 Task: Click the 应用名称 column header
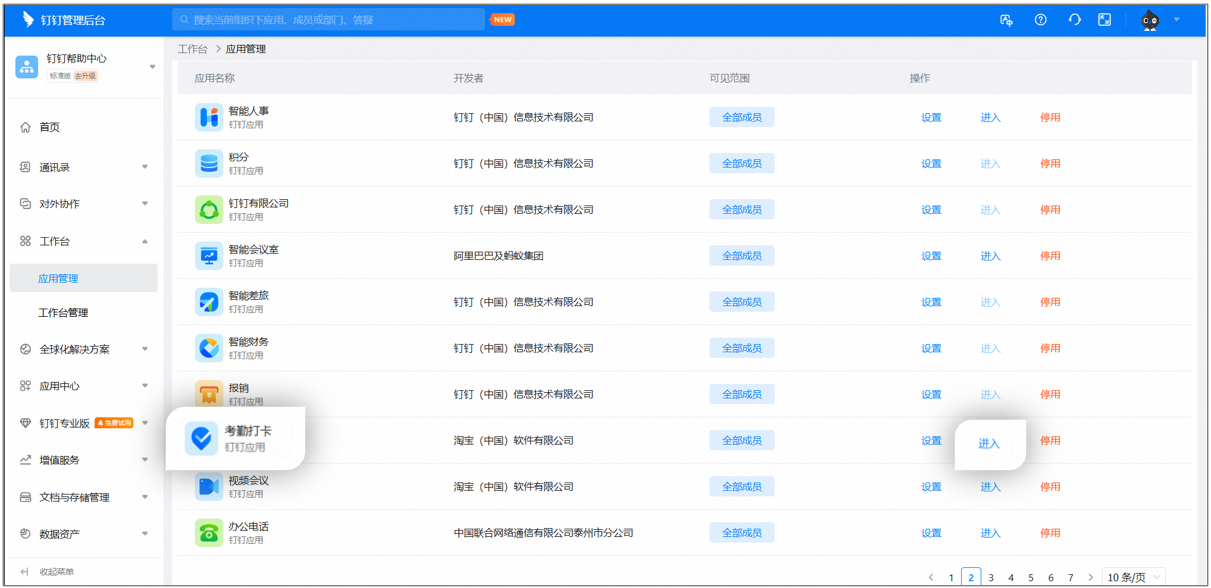coord(214,78)
